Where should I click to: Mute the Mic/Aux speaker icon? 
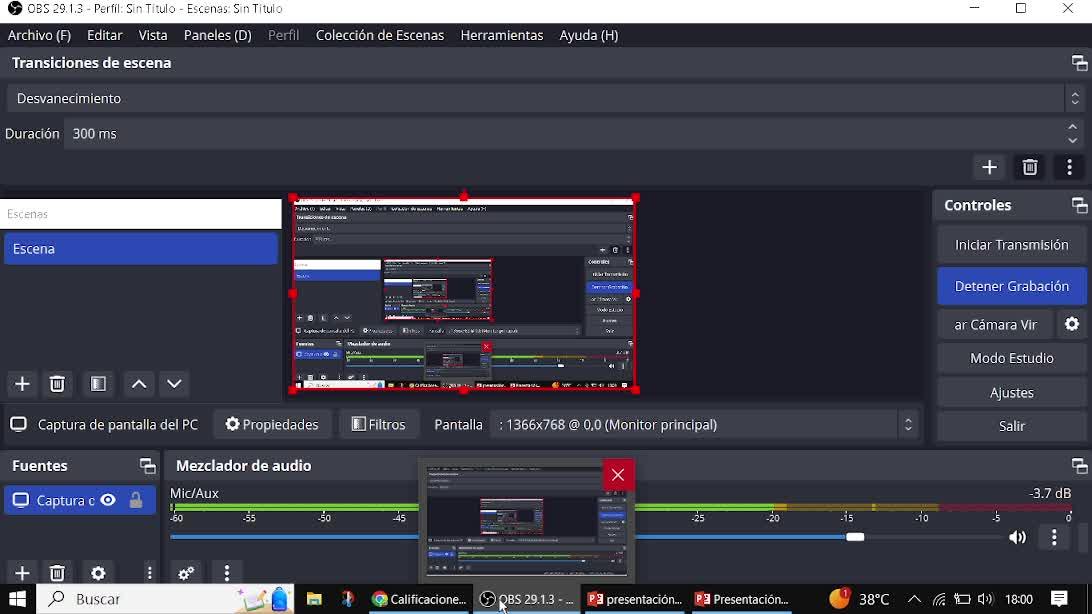pos(1017,537)
